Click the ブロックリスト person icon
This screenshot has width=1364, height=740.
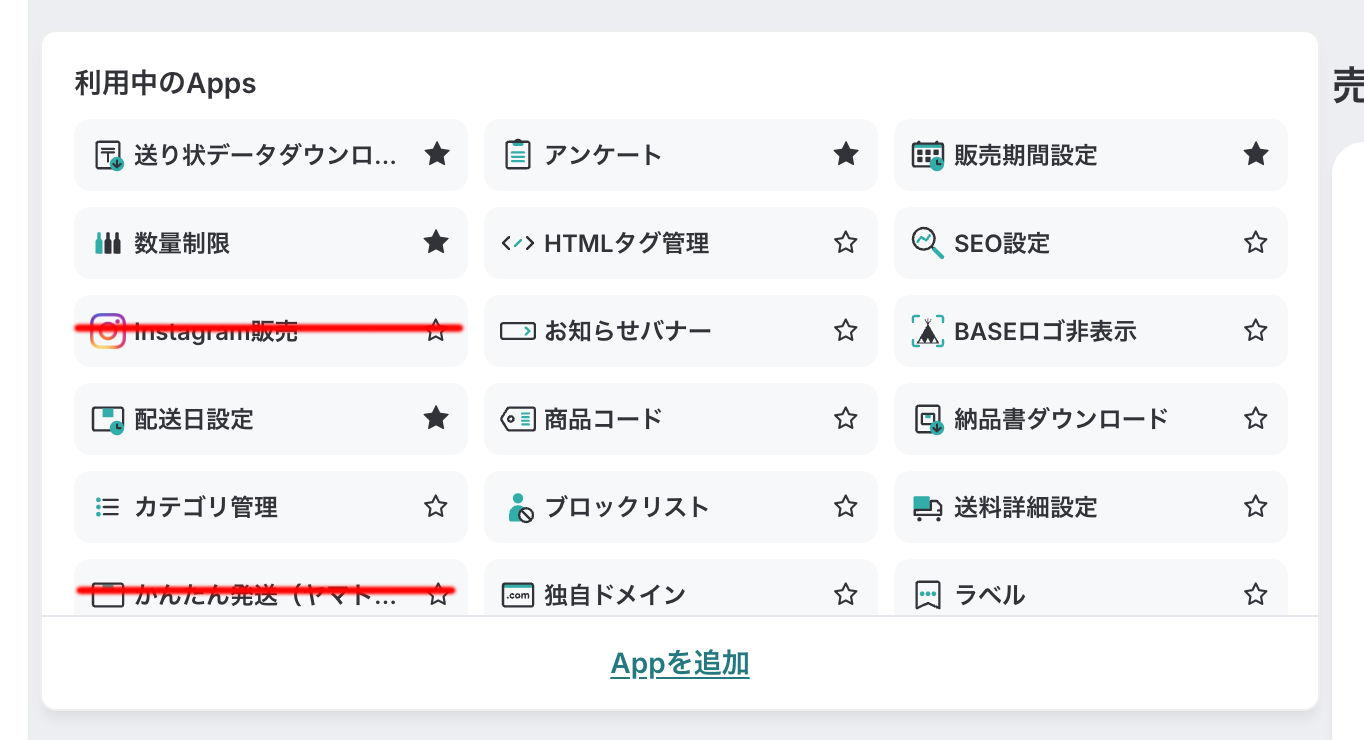[520, 507]
